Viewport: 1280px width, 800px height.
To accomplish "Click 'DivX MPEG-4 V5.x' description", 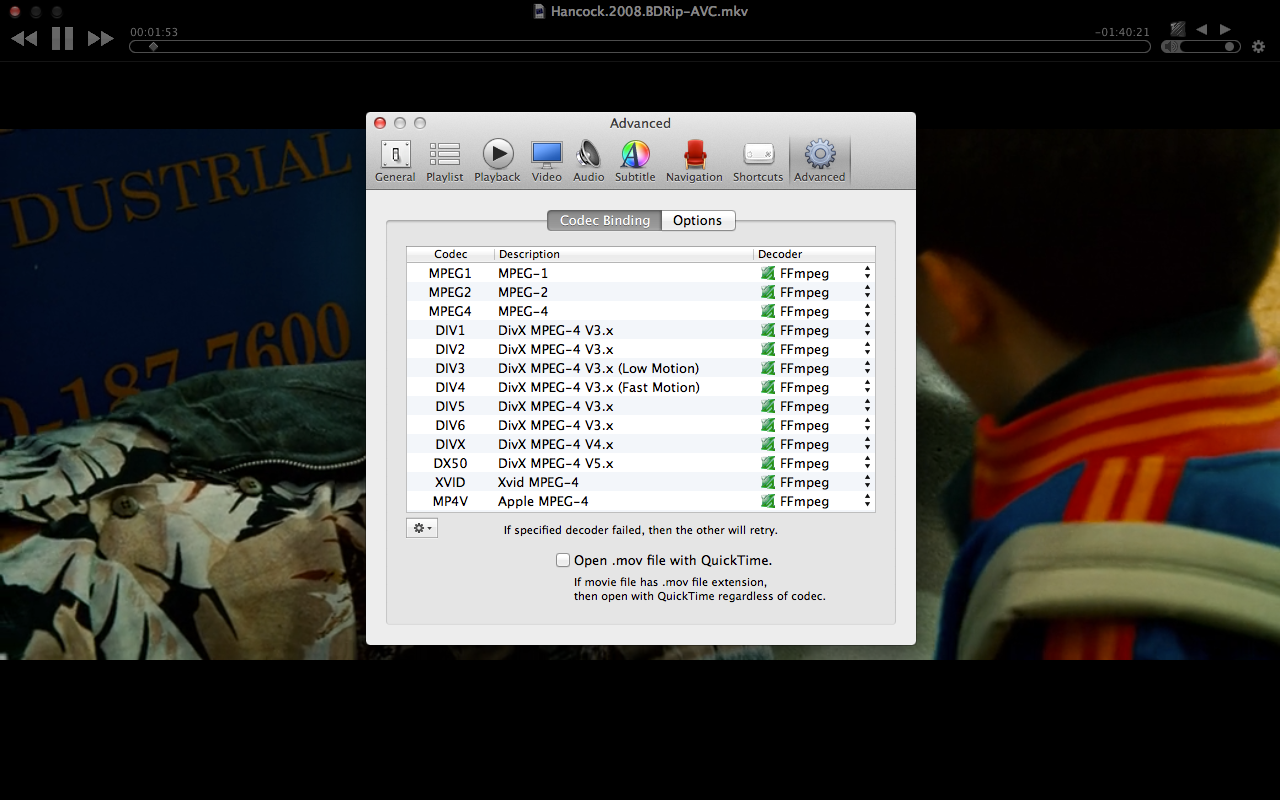I will coord(555,463).
